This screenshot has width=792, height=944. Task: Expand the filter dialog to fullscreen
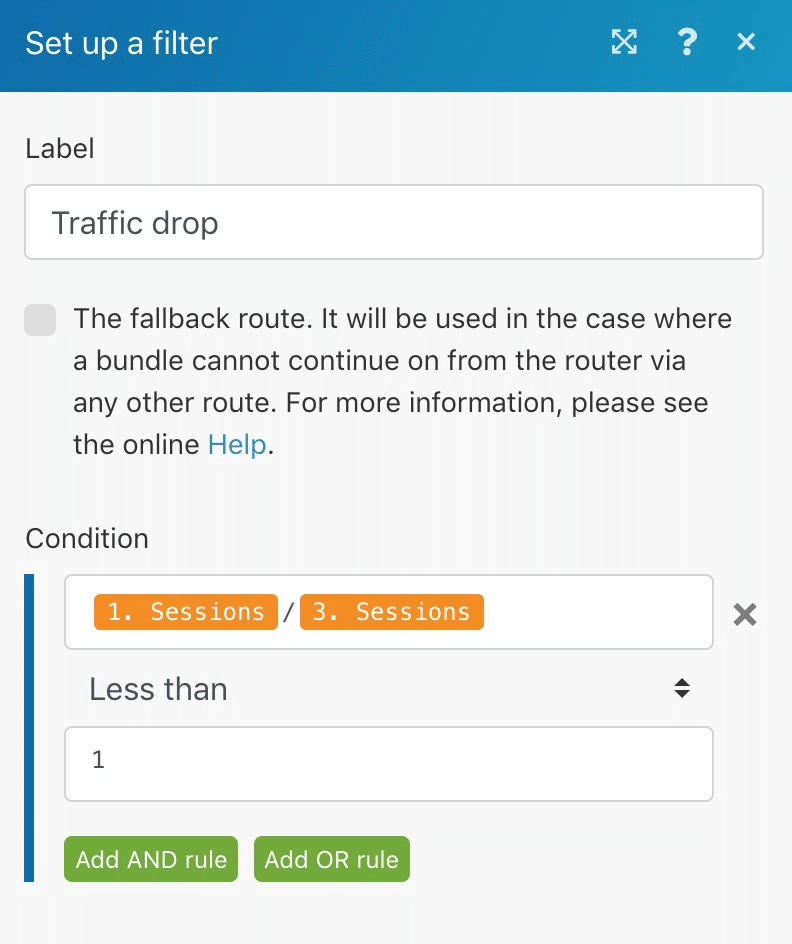(624, 42)
